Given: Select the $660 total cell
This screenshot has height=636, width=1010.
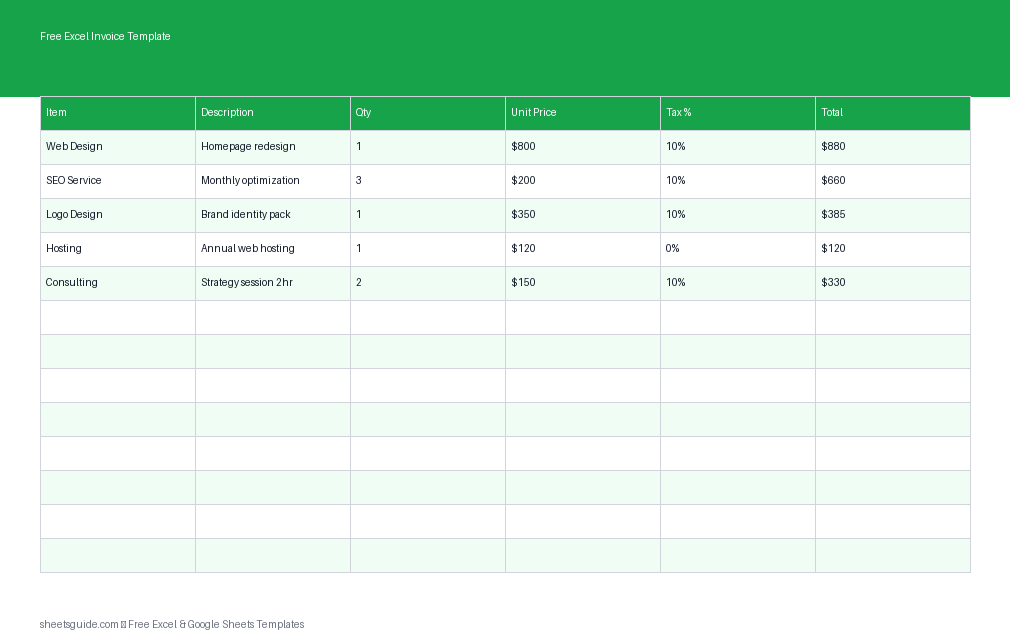Looking at the screenshot, I should coord(892,181).
